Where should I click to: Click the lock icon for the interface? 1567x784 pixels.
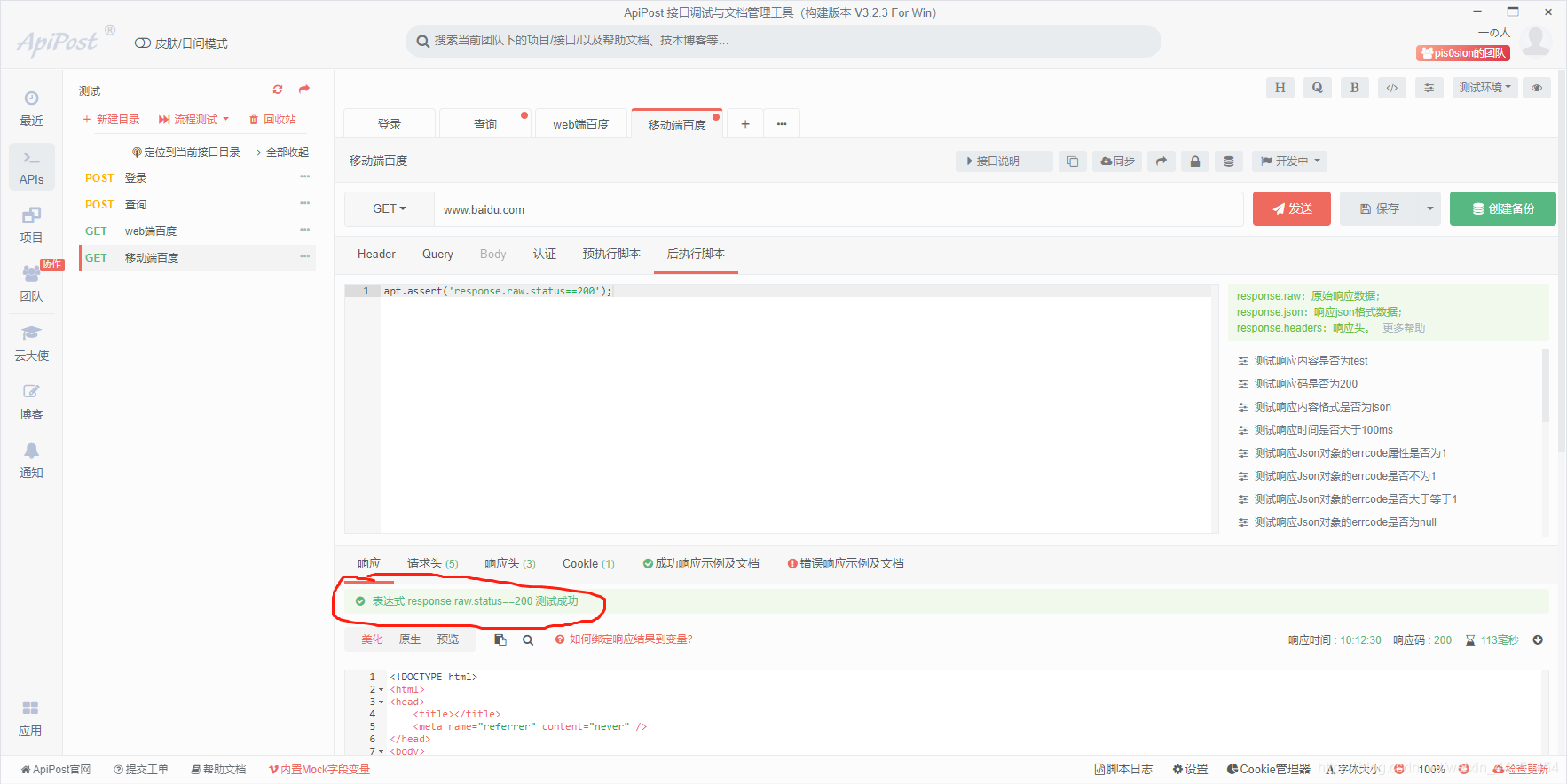(x=1194, y=161)
